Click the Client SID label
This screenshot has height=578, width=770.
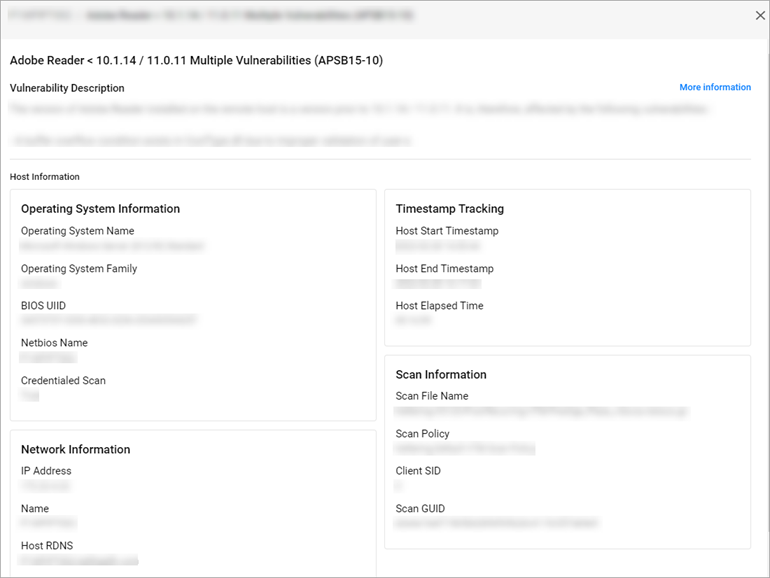pos(418,471)
